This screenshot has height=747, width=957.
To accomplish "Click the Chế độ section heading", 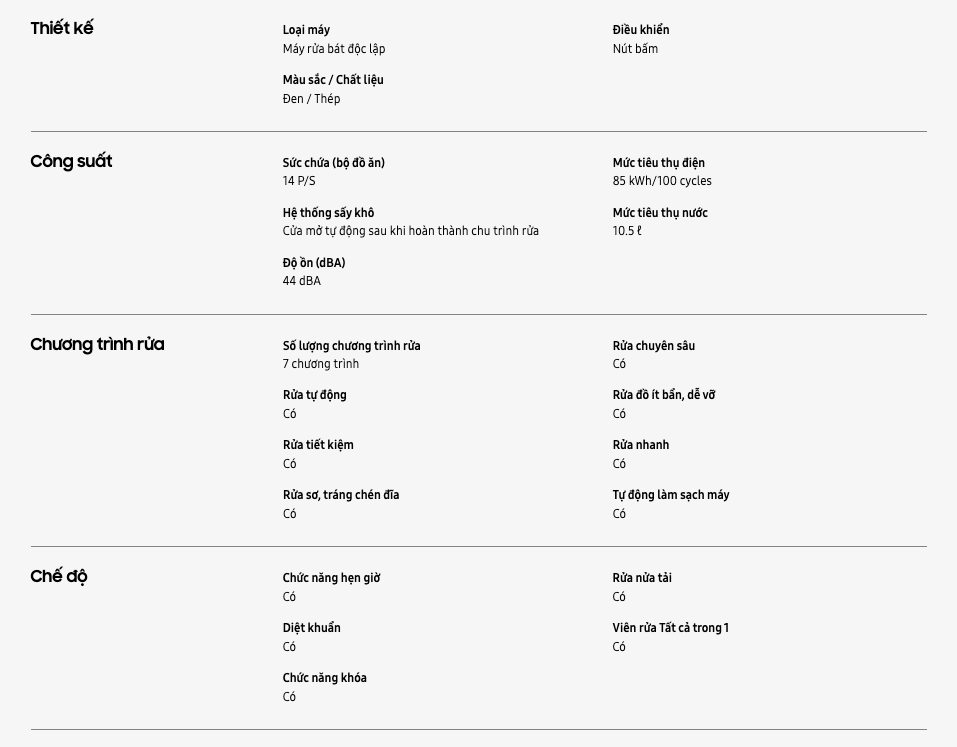I will coord(59,576).
